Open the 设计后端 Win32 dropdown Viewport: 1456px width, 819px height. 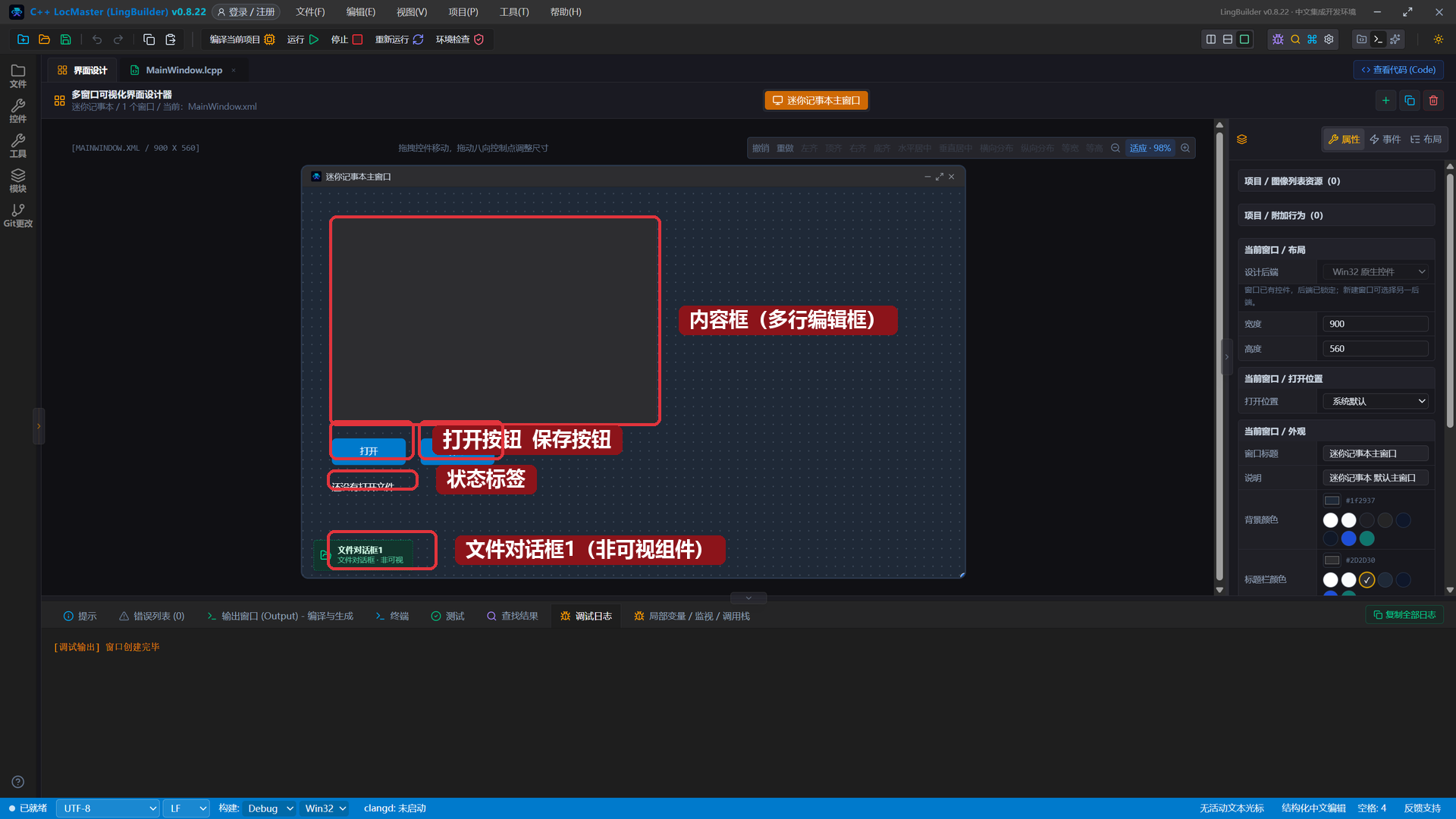click(1376, 271)
